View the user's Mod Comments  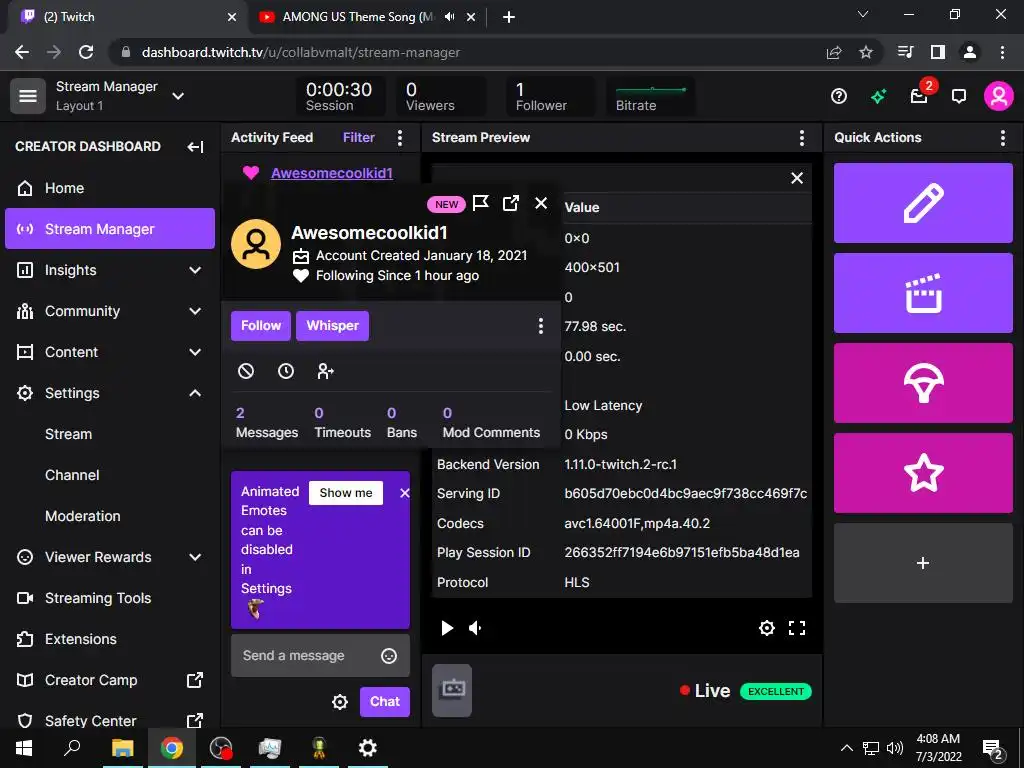pos(491,423)
